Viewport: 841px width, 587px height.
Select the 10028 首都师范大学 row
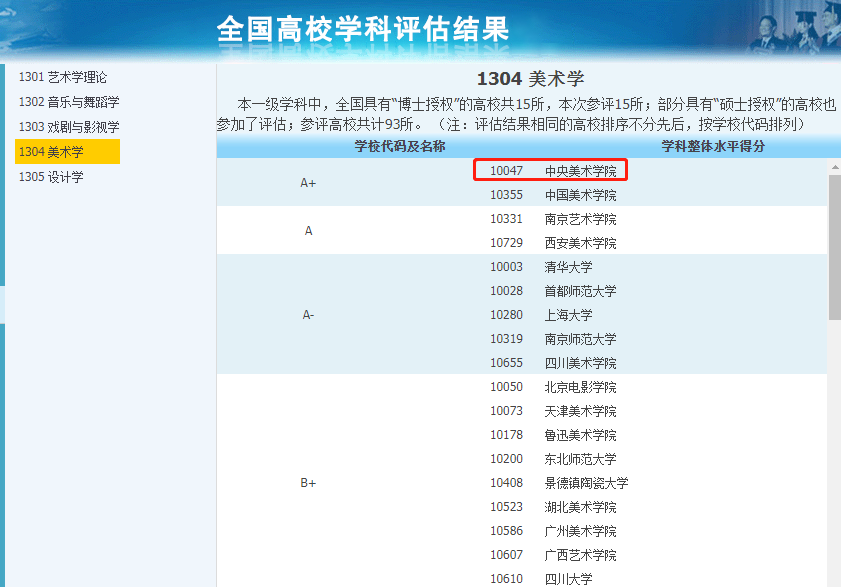coord(553,291)
